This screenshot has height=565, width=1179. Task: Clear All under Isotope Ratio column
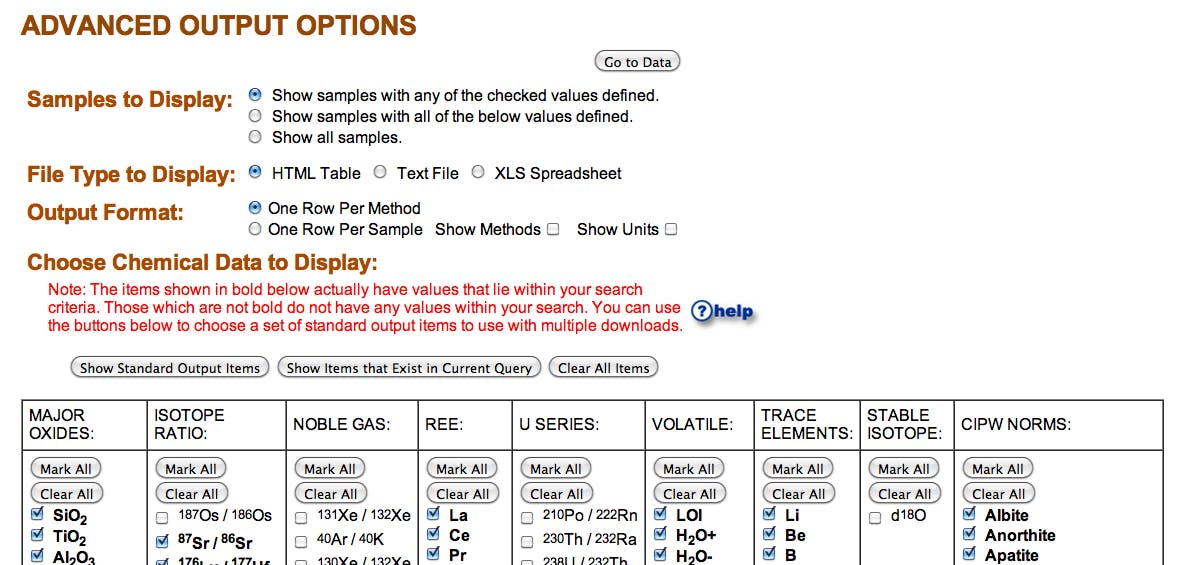pos(191,494)
